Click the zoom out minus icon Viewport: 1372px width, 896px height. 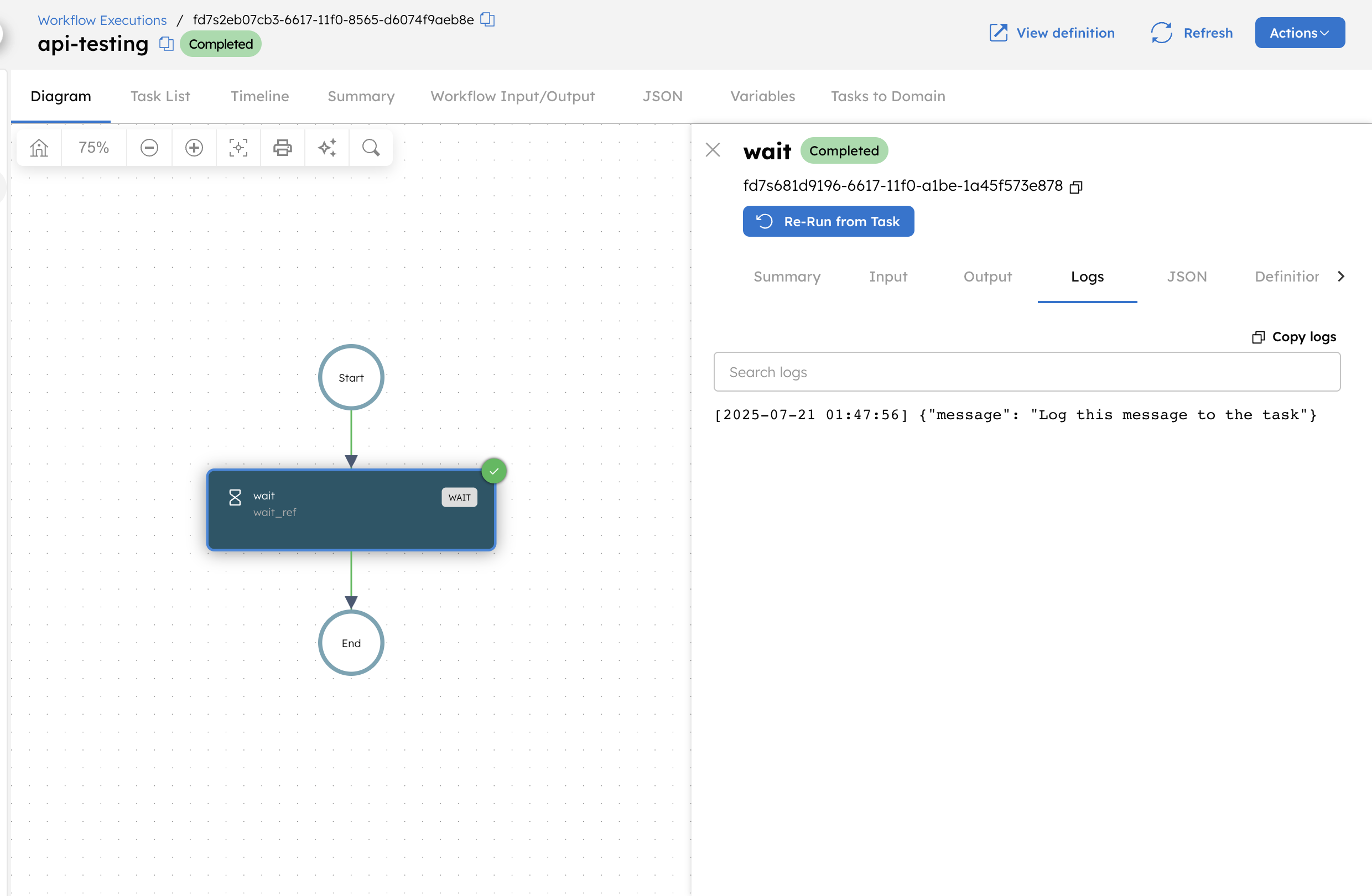click(149, 148)
